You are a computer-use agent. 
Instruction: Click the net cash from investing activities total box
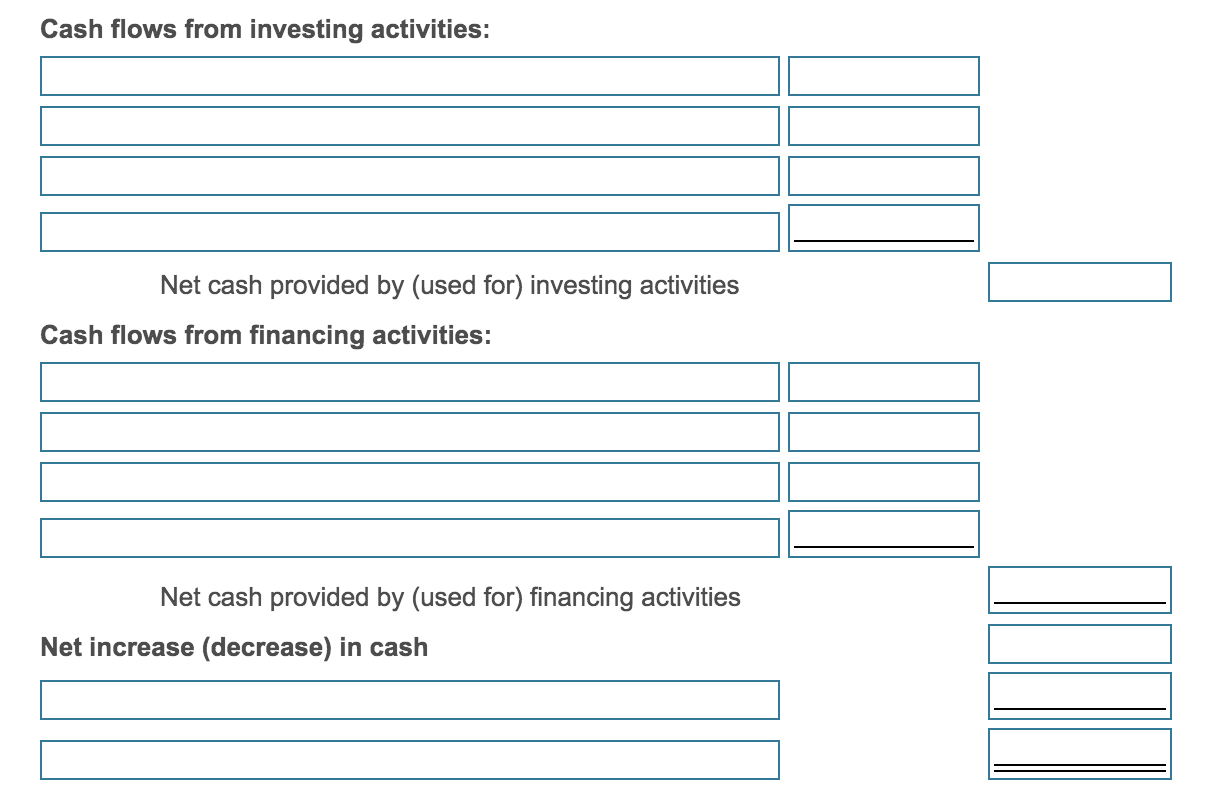[x=1079, y=282]
